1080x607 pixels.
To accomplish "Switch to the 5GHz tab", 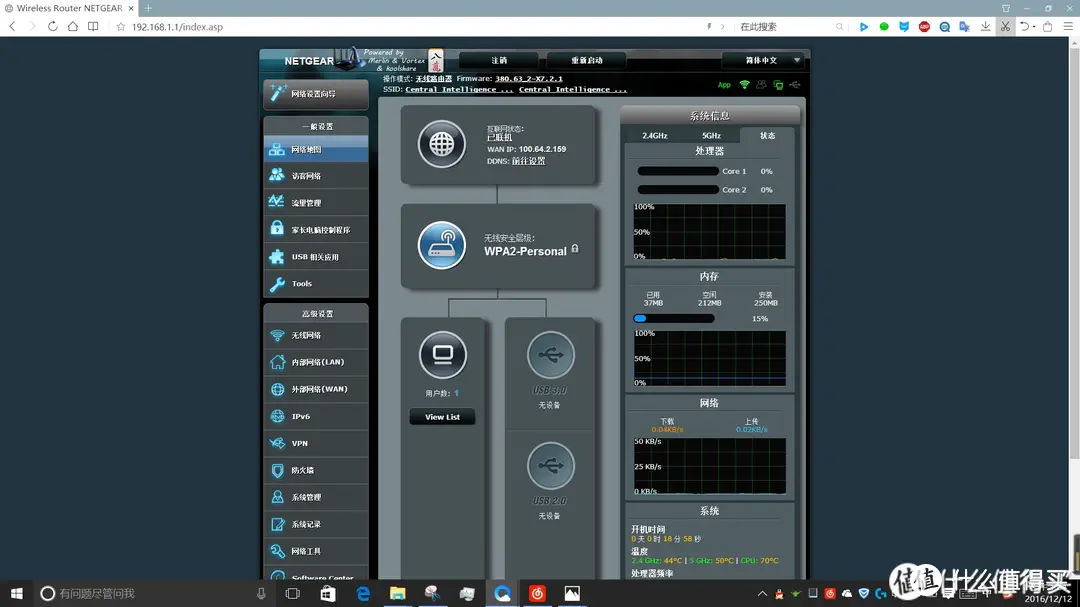I will click(x=712, y=136).
